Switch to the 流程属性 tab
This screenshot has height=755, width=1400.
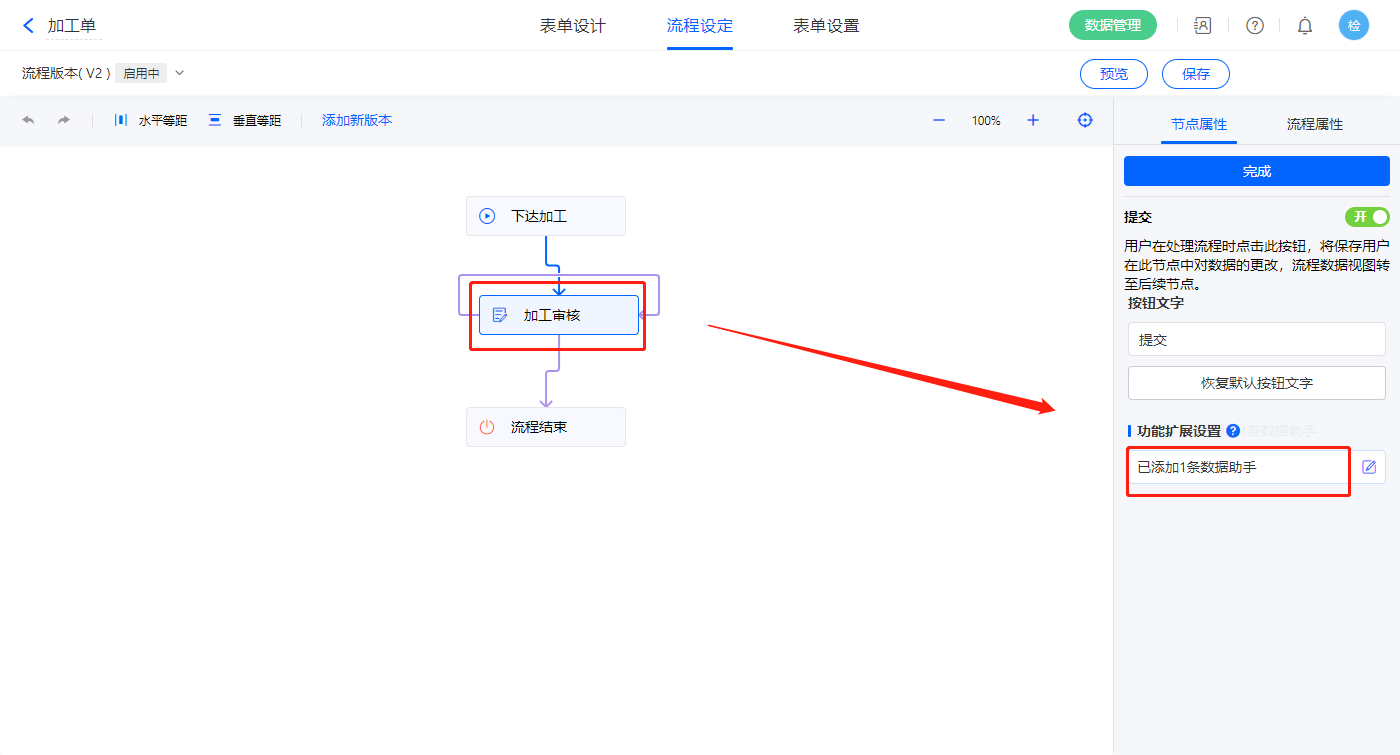(x=1314, y=124)
